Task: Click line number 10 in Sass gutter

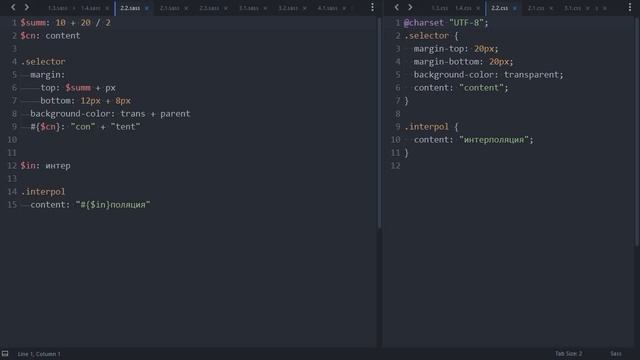Action: pos(12,140)
